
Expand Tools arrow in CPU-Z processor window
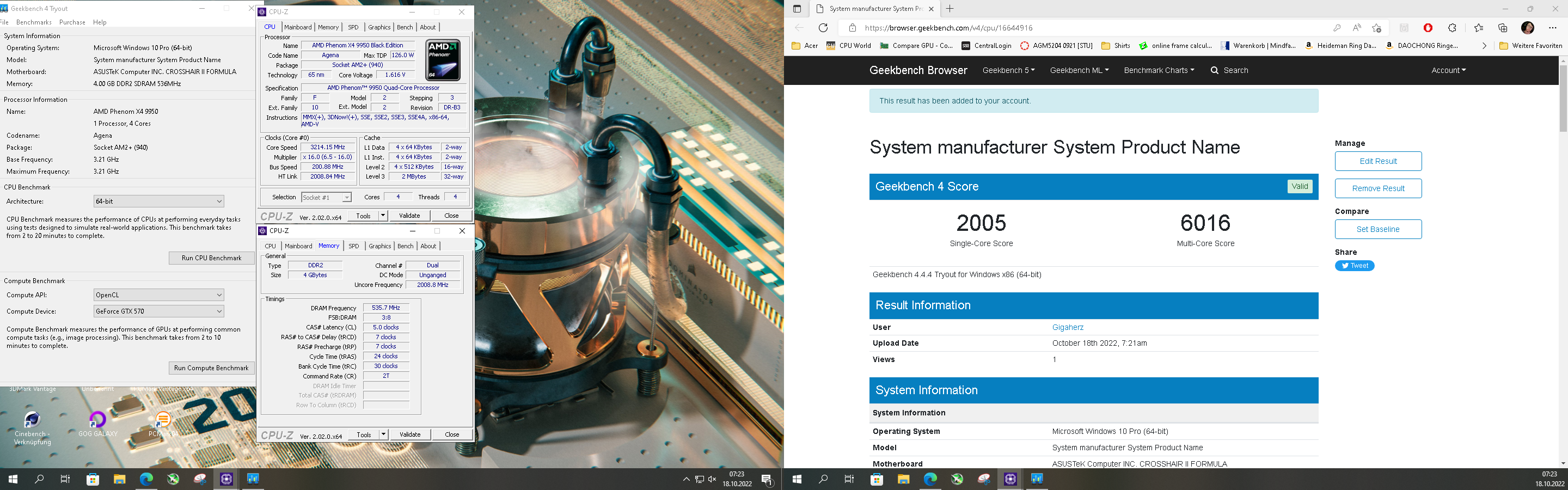383,216
